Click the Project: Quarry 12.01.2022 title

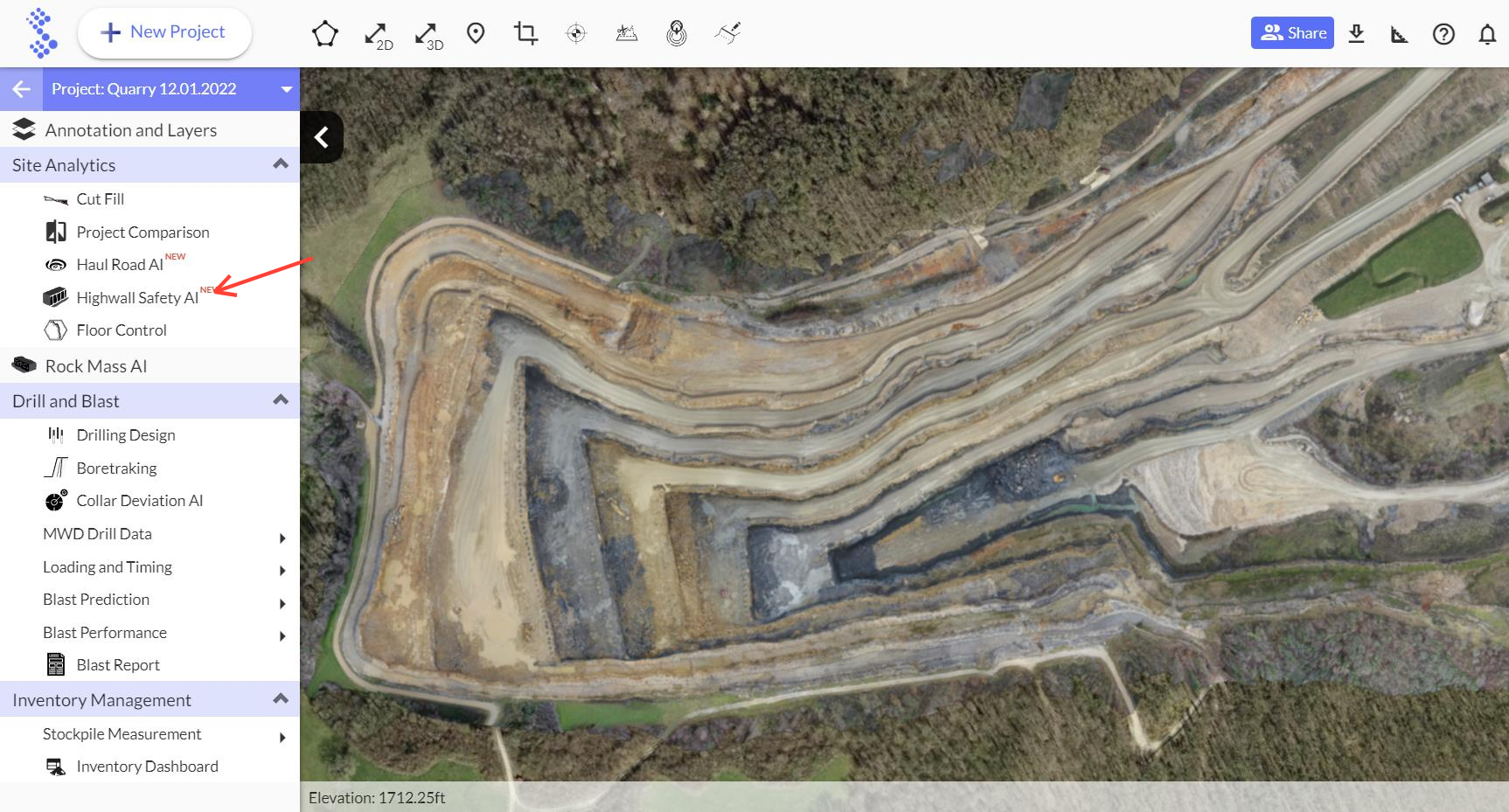pyautogui.click(x=144, y=89)
